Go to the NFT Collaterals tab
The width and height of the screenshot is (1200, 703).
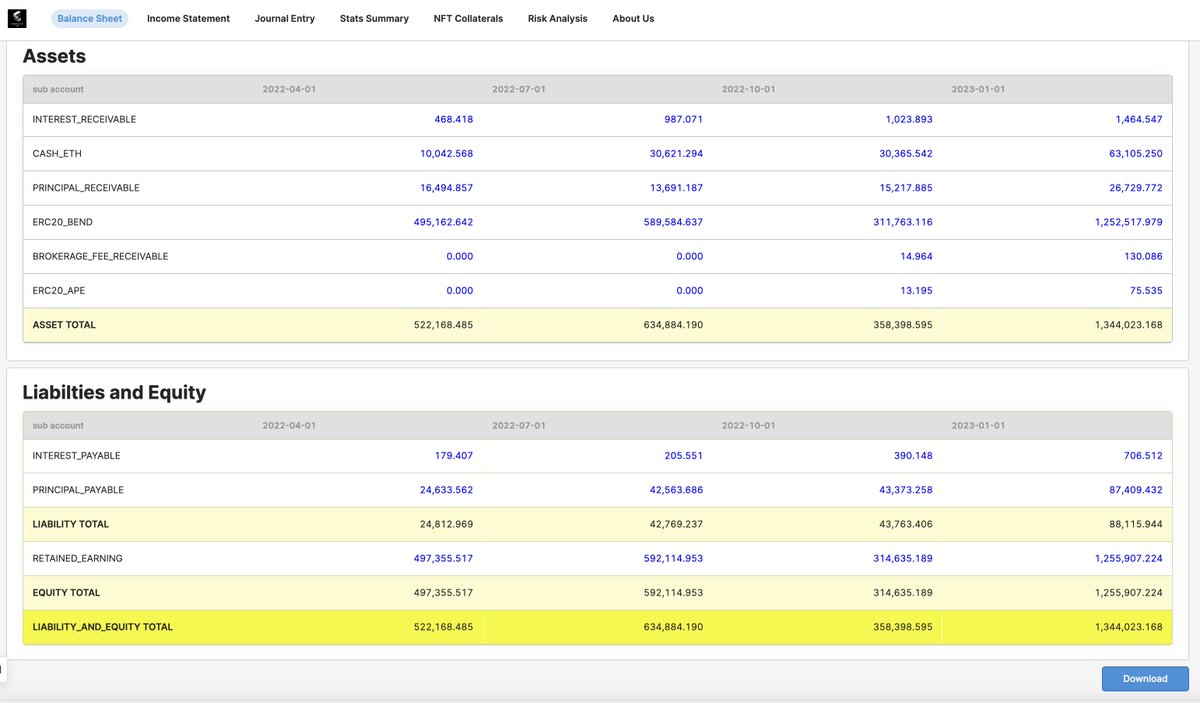tap(468, 18)
